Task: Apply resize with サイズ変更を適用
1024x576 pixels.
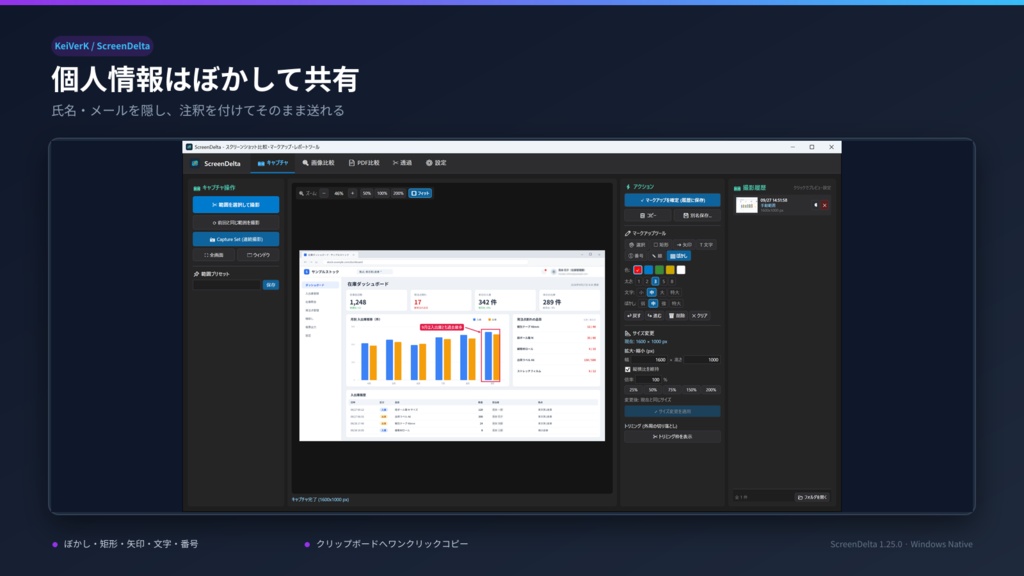Action: pos(672,411)
